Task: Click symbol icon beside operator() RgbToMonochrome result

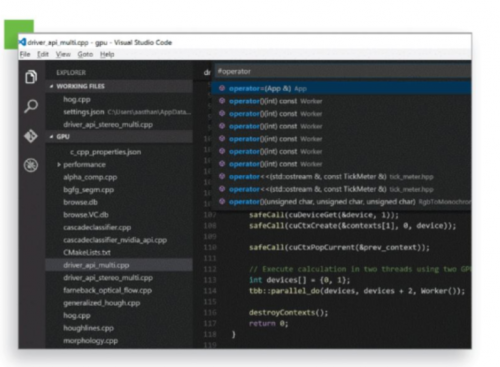Action: [x=222, y=202]
